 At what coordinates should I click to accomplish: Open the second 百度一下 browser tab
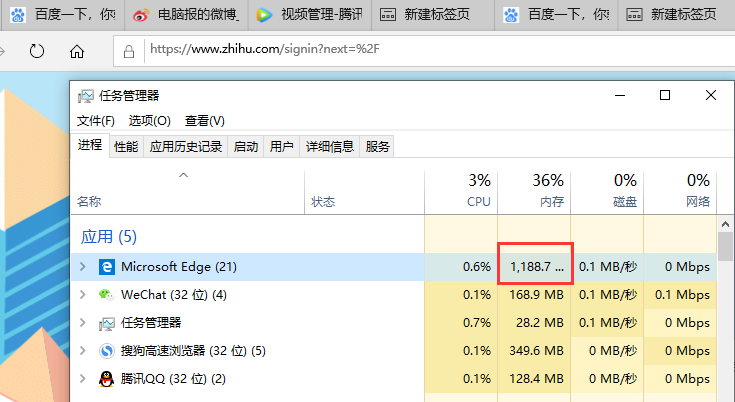coord(556,15)
